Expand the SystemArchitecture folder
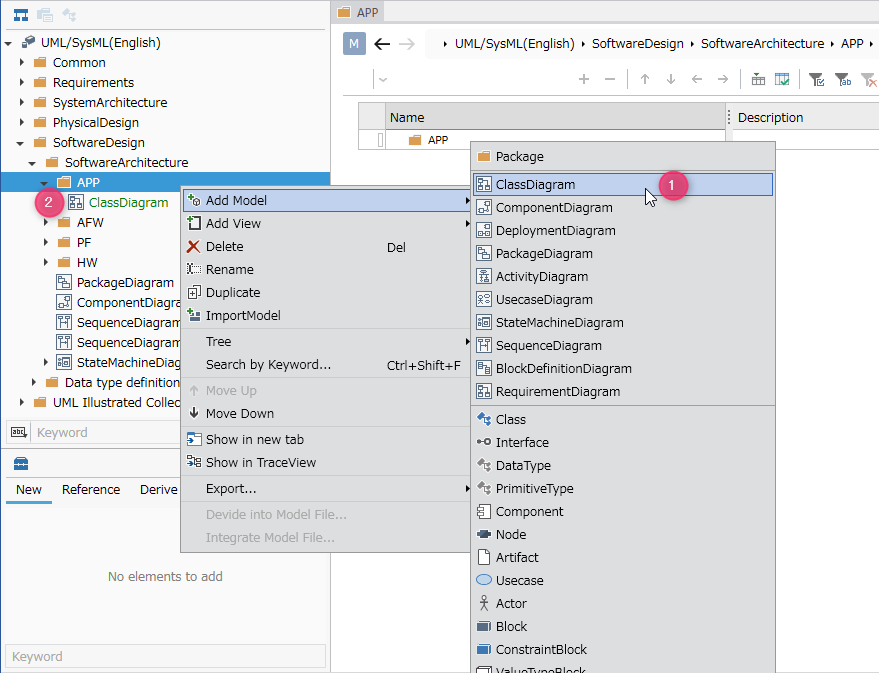 [x=21, y=103]
